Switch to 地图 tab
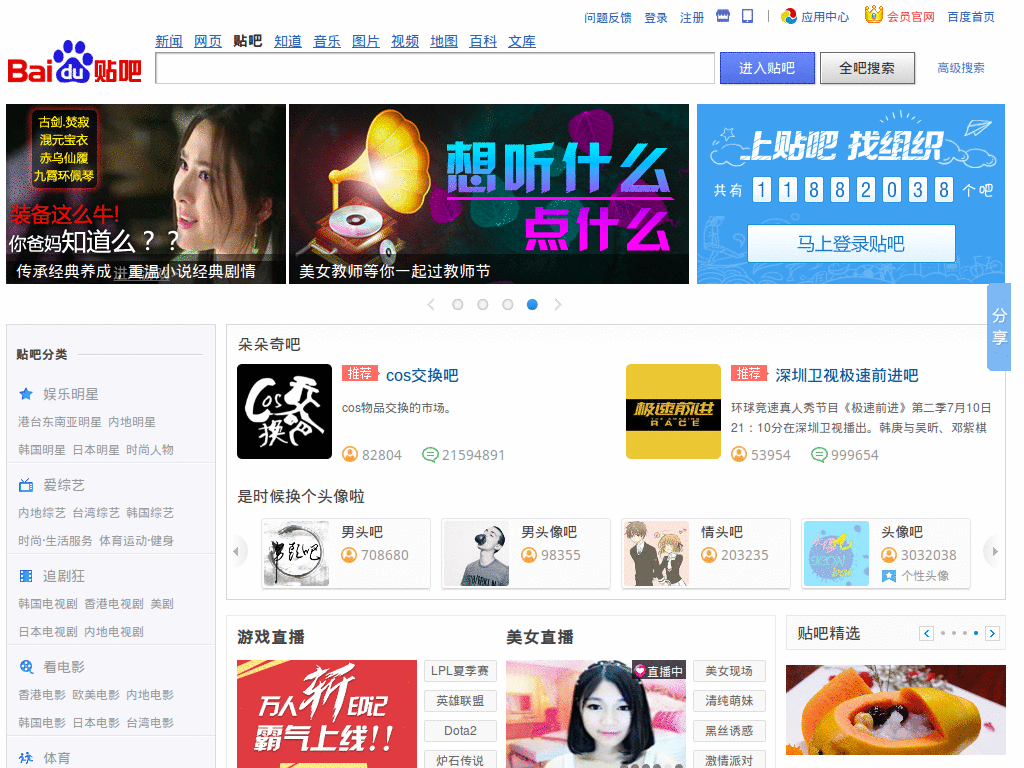 tap(444, 41)
